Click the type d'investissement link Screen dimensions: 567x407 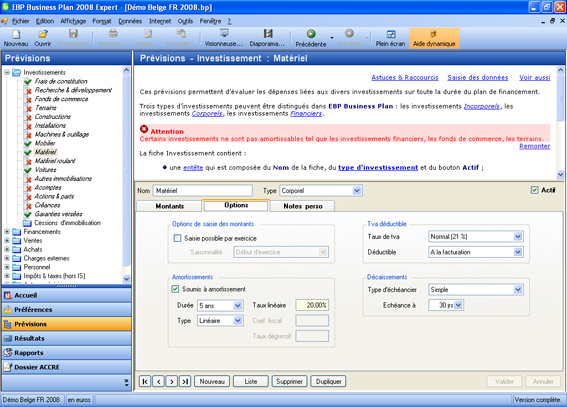point(378,167)
